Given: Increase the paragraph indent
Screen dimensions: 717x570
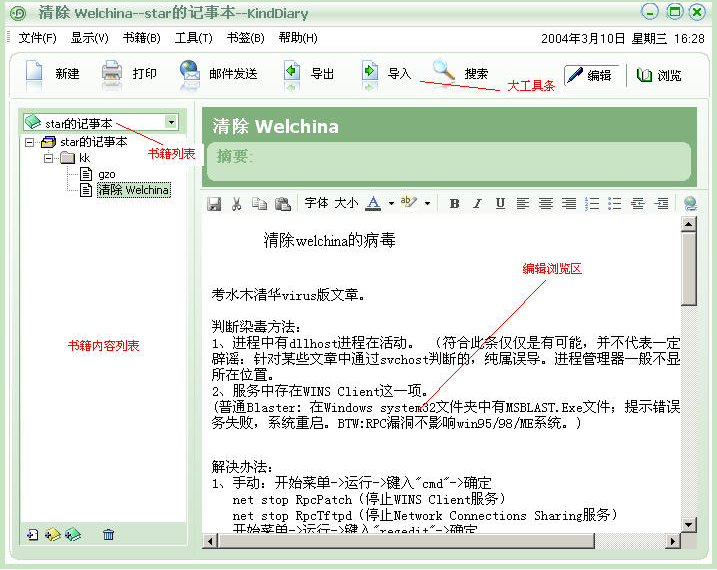Looking at the screenshot, I should (x=661, y=204).
